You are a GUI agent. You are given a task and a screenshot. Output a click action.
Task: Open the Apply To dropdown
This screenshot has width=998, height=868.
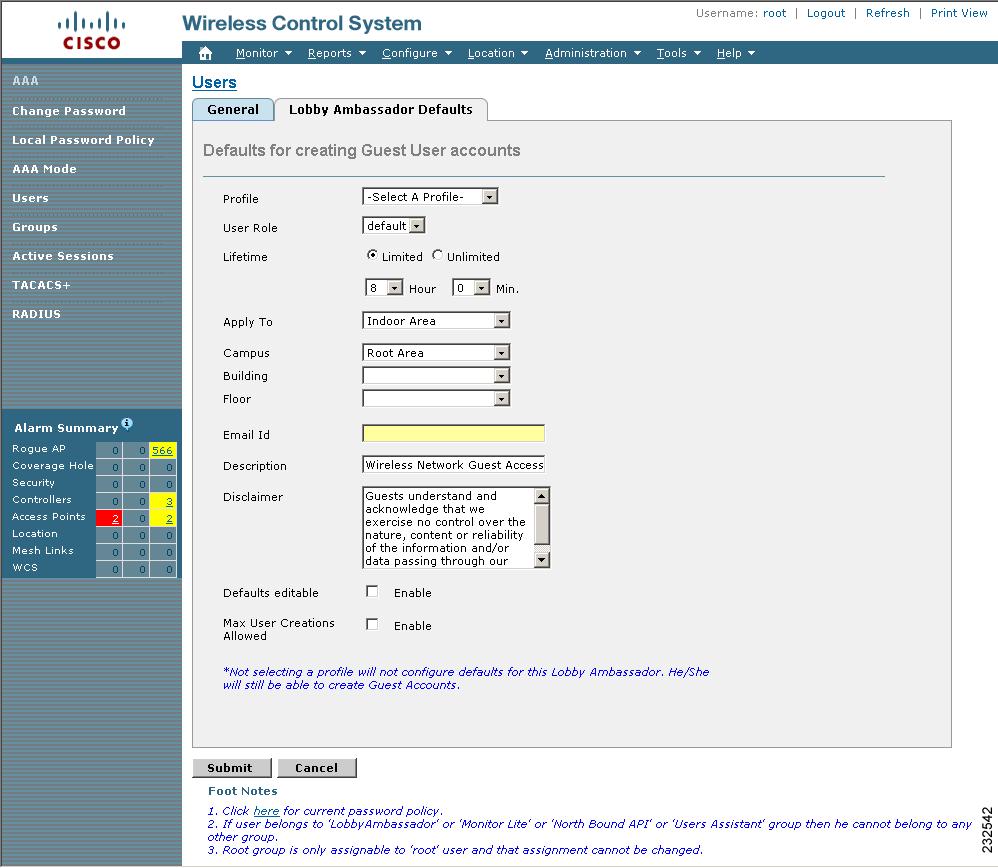tap(436, 321)
